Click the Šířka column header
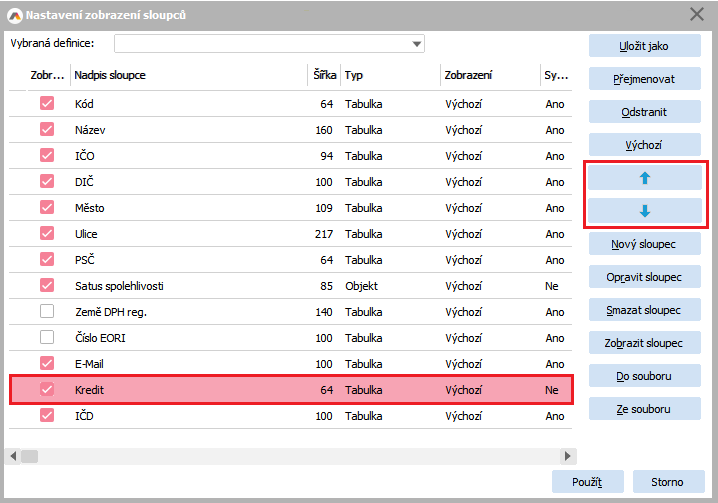The width and height of the screenshot is (718, 503). click(322, 75)
